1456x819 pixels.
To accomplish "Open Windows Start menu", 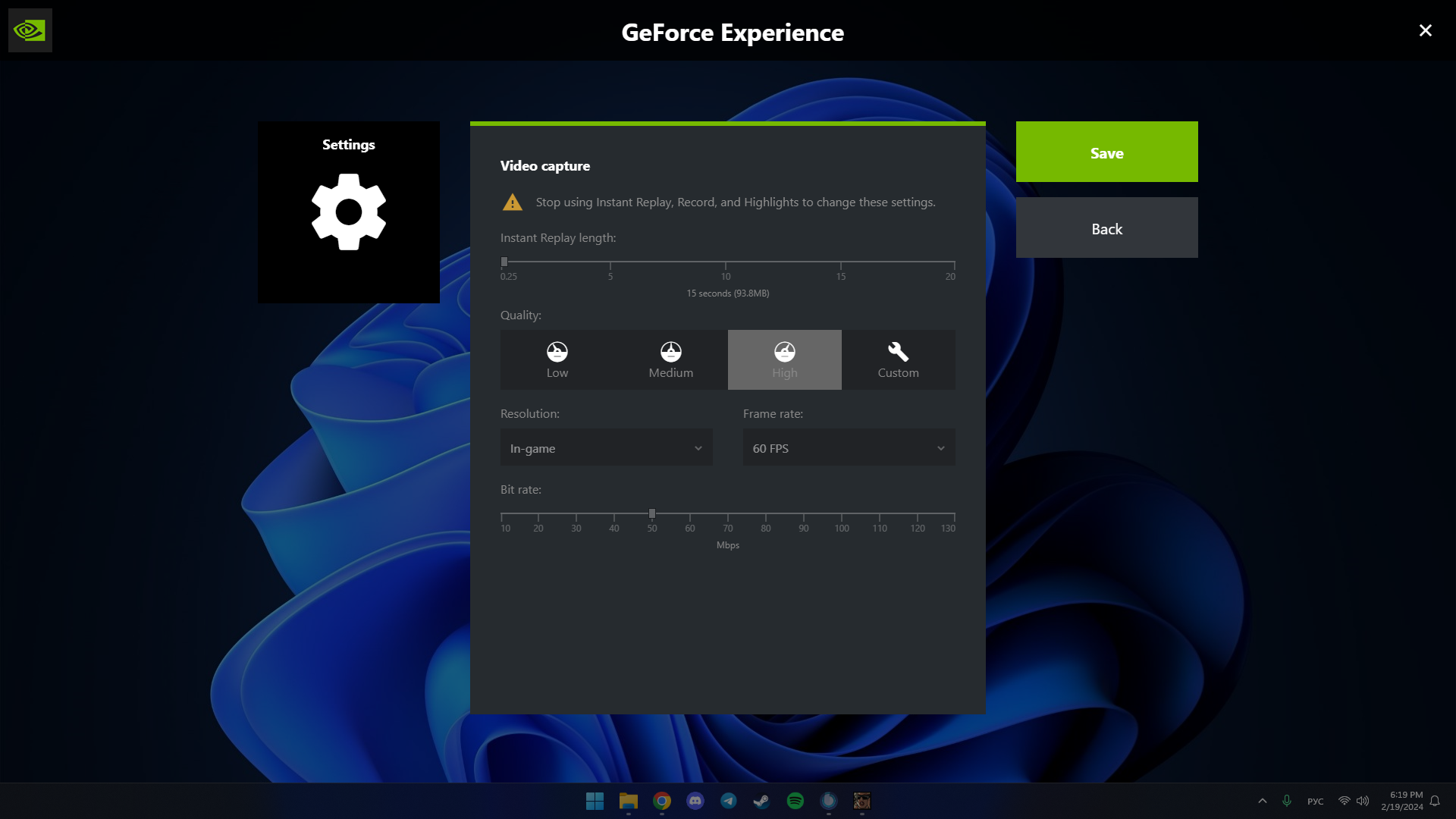I will (595, 801).
